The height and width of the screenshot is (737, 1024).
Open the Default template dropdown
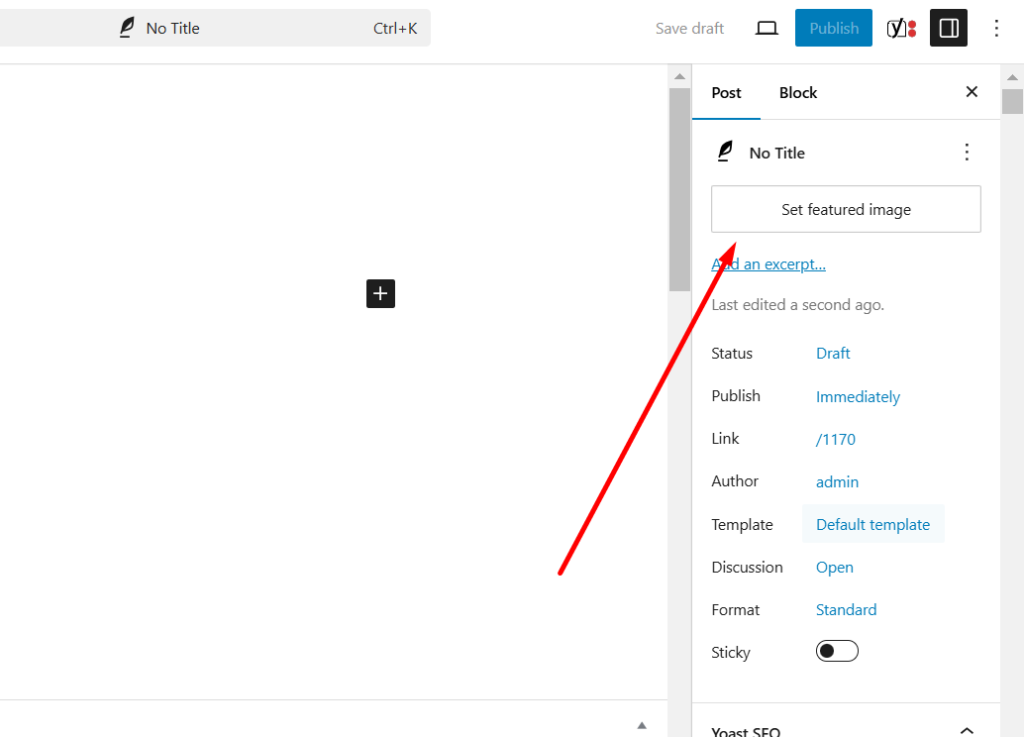(872, 524)
